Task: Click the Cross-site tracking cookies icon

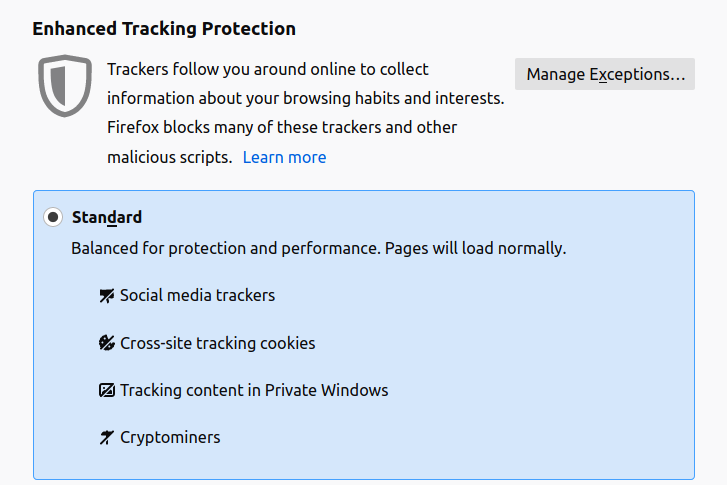Action: tap(107, 343)
